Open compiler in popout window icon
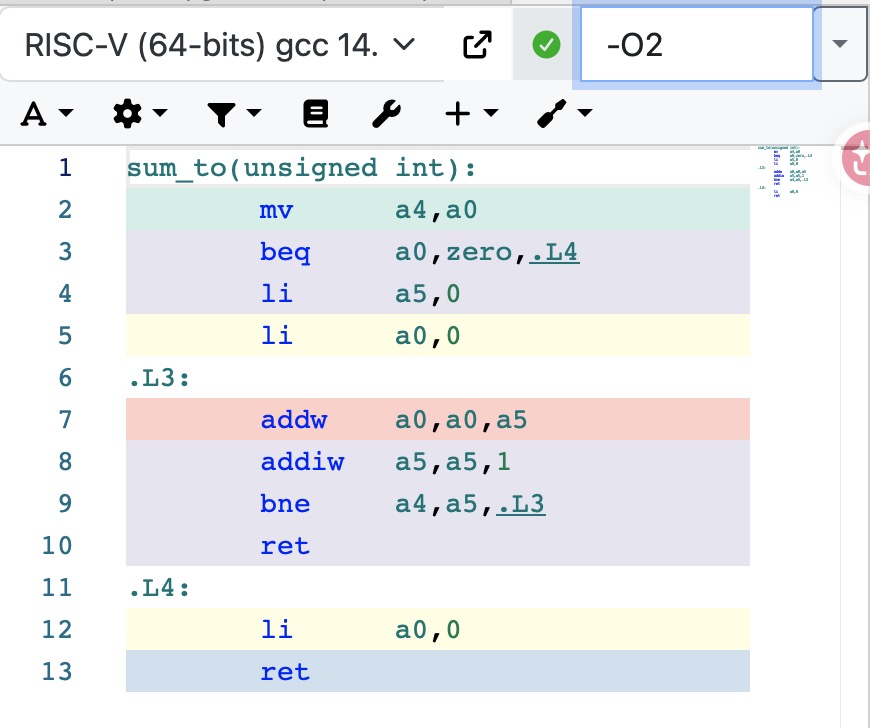870x728 pixels. (477, 44)
